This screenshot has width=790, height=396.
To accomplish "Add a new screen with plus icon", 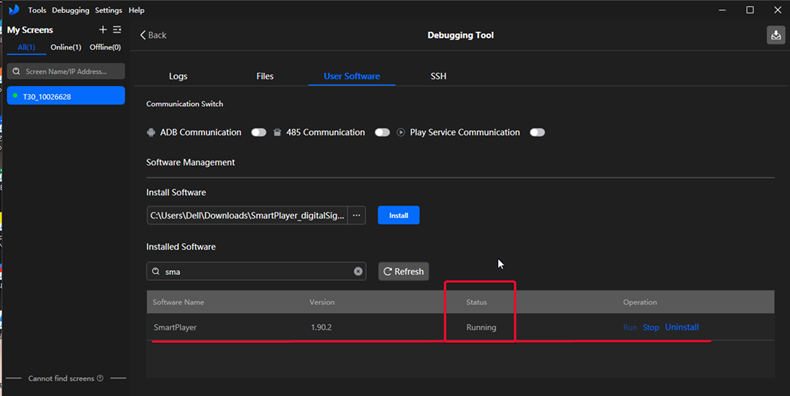I will [x=103, y=30].
